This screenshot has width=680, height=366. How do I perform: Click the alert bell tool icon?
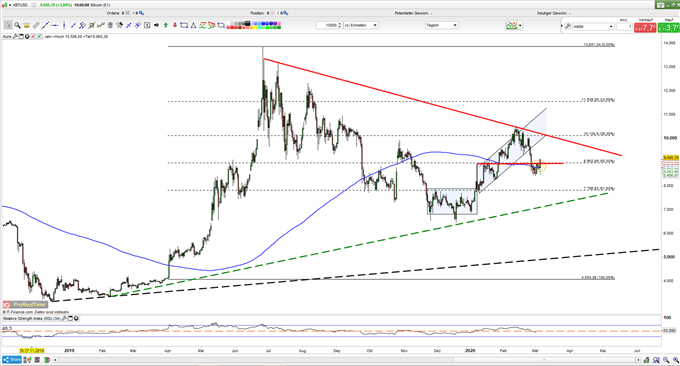[26, 25]
